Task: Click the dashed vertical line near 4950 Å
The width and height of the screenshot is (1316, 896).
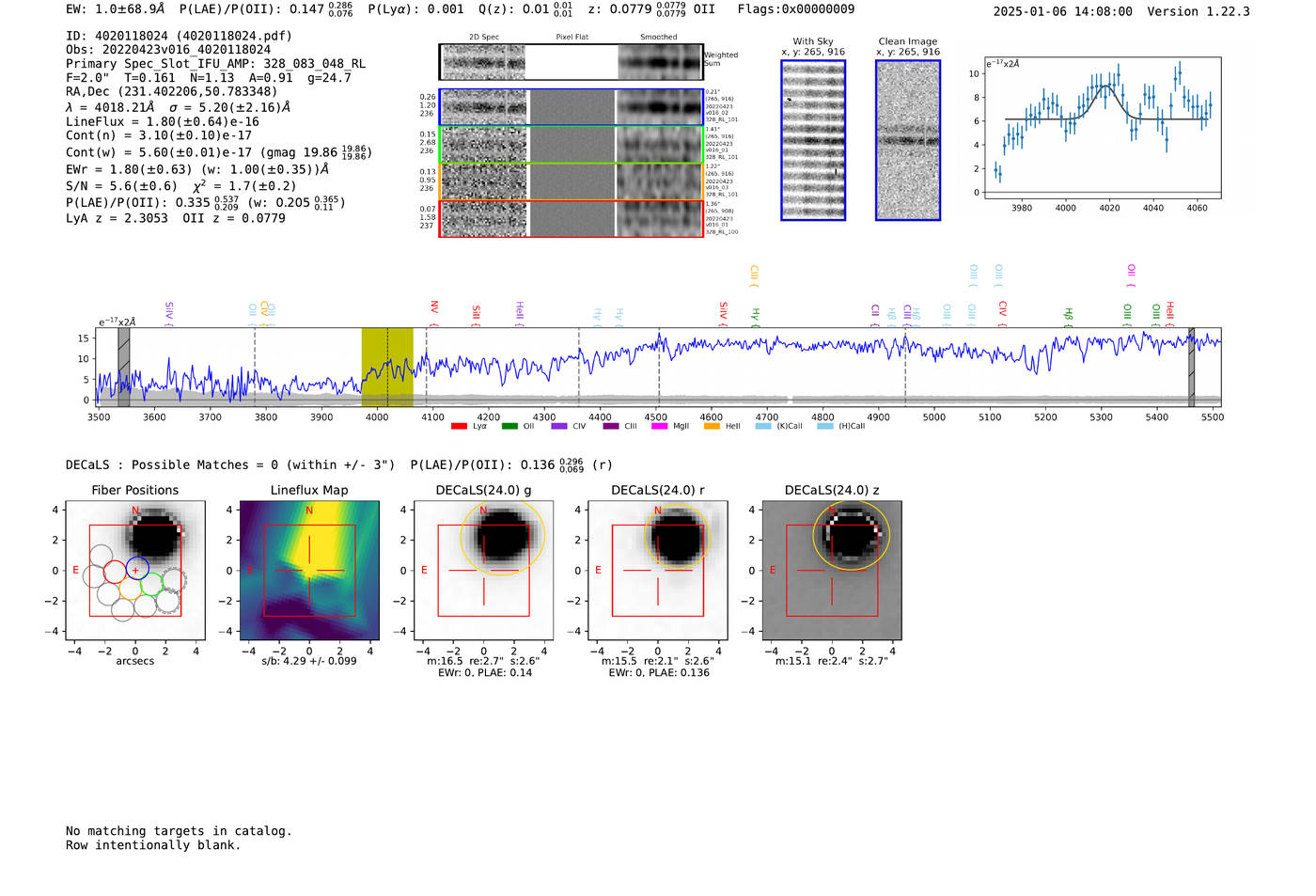Action: pyautogui.click(x=905, y=367)
